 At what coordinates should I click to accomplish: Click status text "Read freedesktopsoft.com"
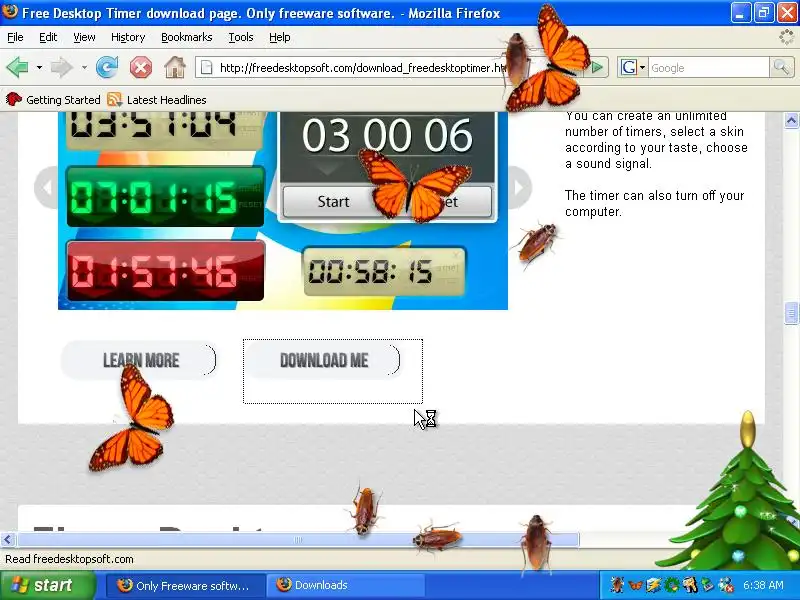tap(69, 559)
